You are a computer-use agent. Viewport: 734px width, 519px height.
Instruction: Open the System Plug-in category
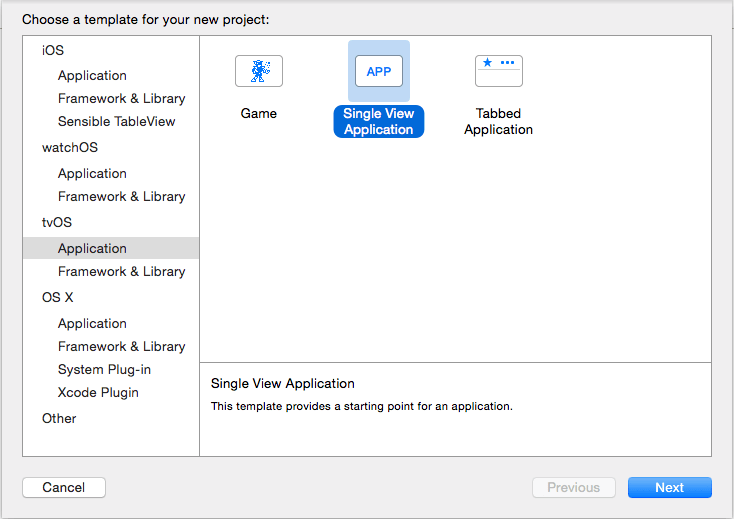coord(104,369)
